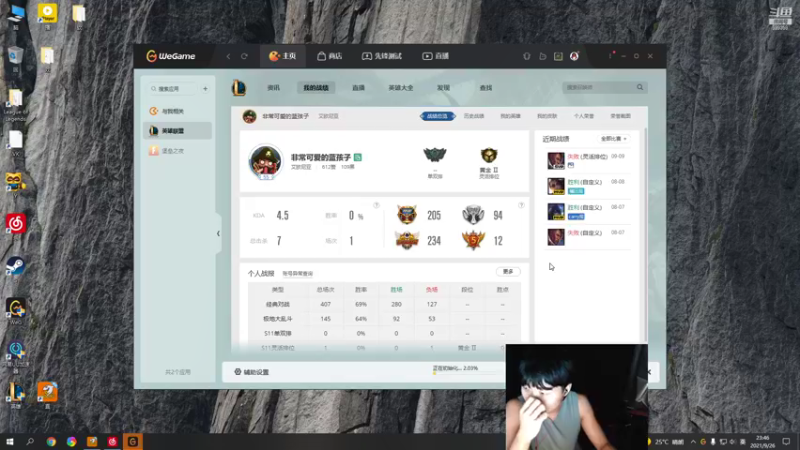Click the winged badge icon next to 94
This screenshot has width=800, height=450.
[x=473, y=215]
